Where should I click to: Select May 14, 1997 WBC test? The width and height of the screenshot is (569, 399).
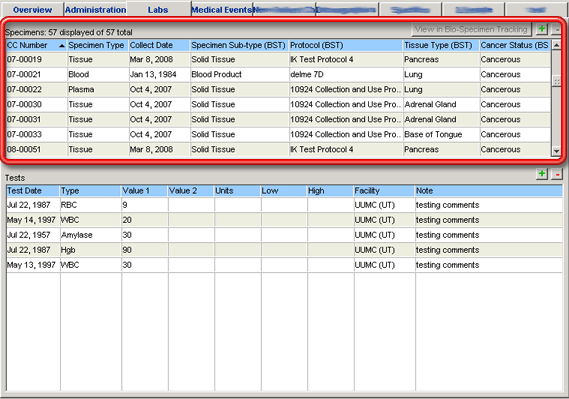coord(284,220)
